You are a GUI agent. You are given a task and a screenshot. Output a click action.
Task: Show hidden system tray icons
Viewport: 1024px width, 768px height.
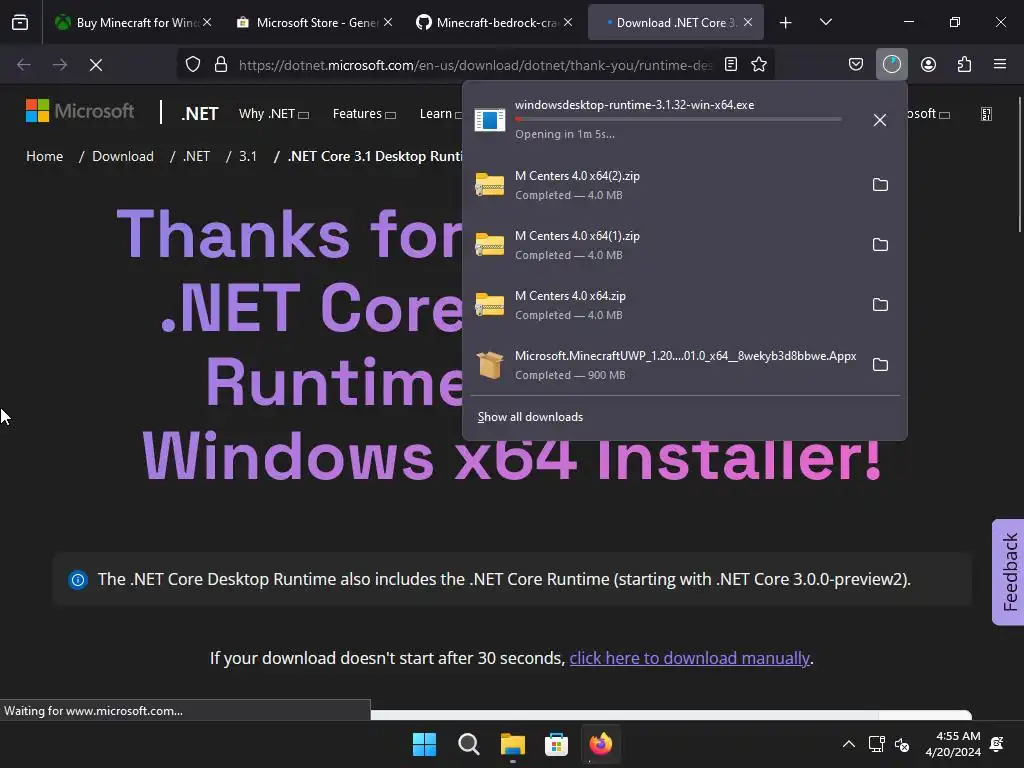point(848,744)
